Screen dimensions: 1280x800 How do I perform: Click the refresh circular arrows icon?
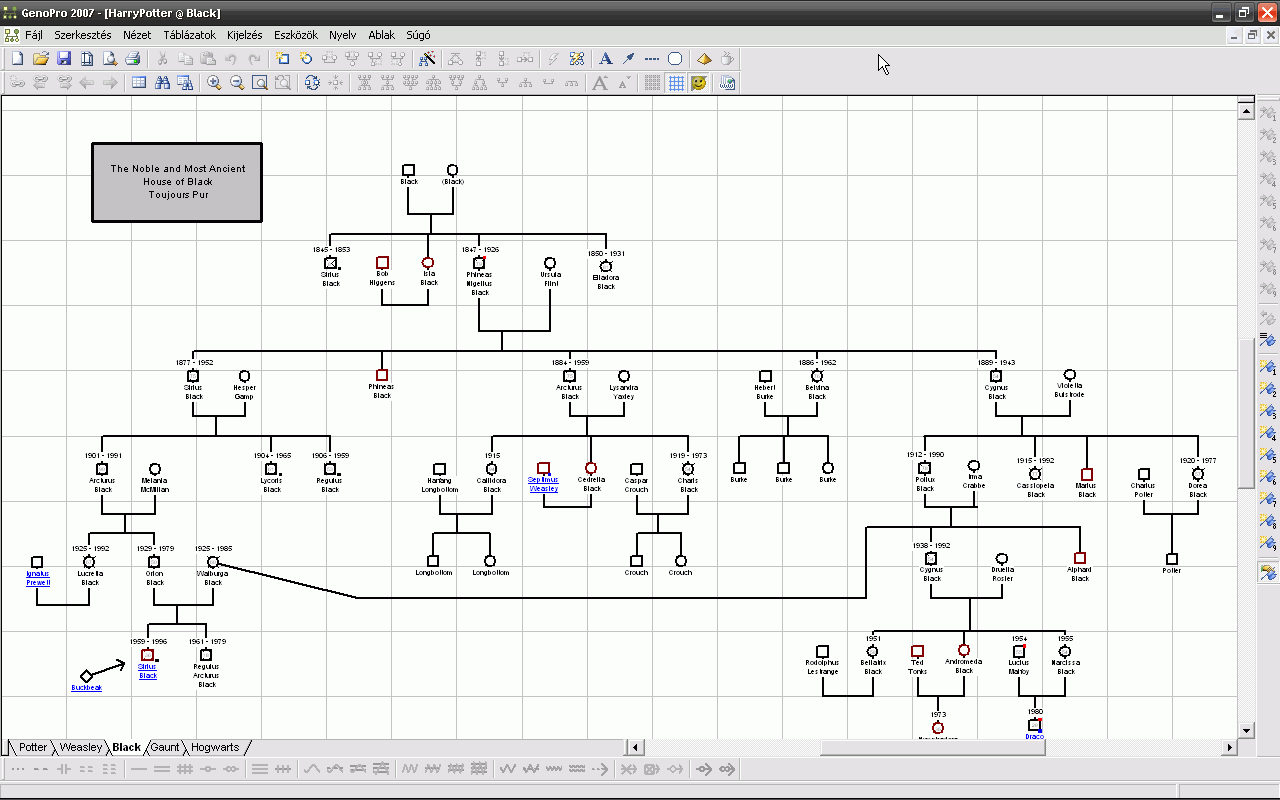(x=312, y=83)
